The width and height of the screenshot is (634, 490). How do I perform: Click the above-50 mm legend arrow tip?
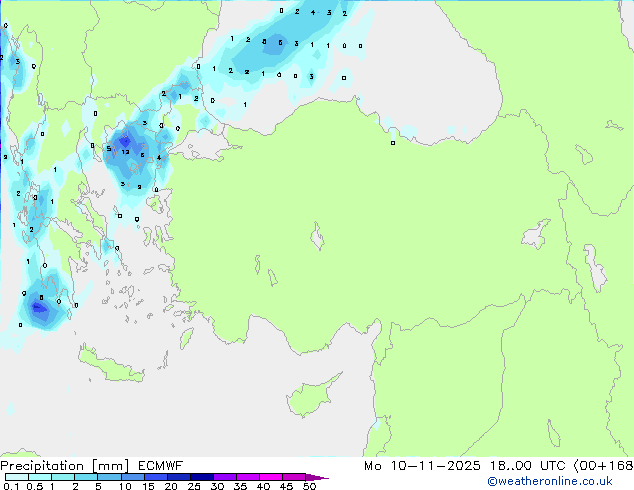(x=317, y=477)
